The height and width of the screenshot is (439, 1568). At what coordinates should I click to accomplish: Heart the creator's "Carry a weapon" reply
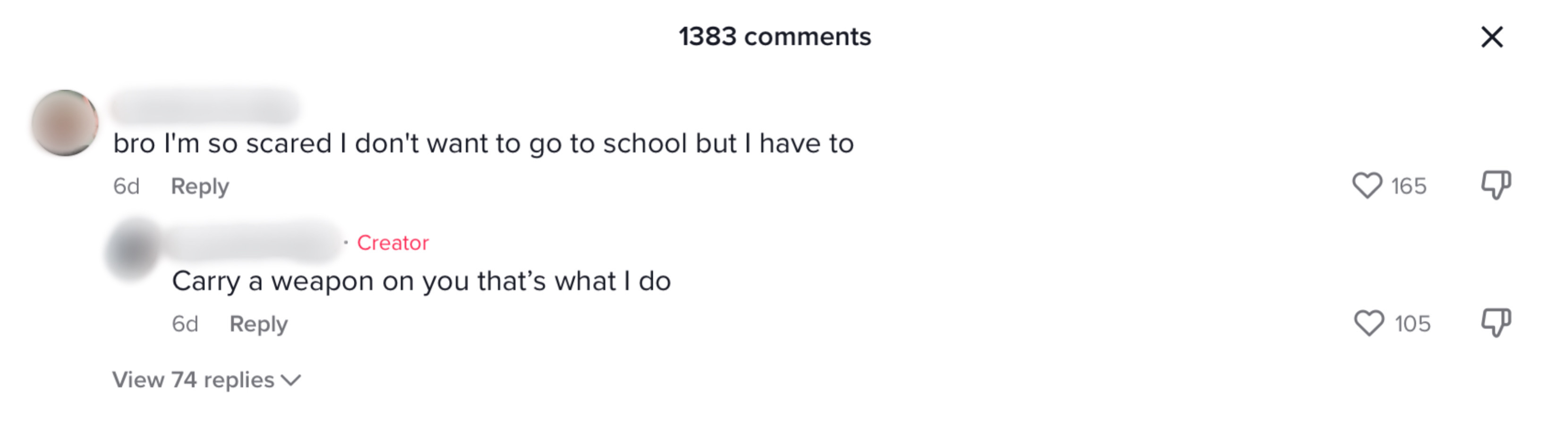(x=1368, y=323)
